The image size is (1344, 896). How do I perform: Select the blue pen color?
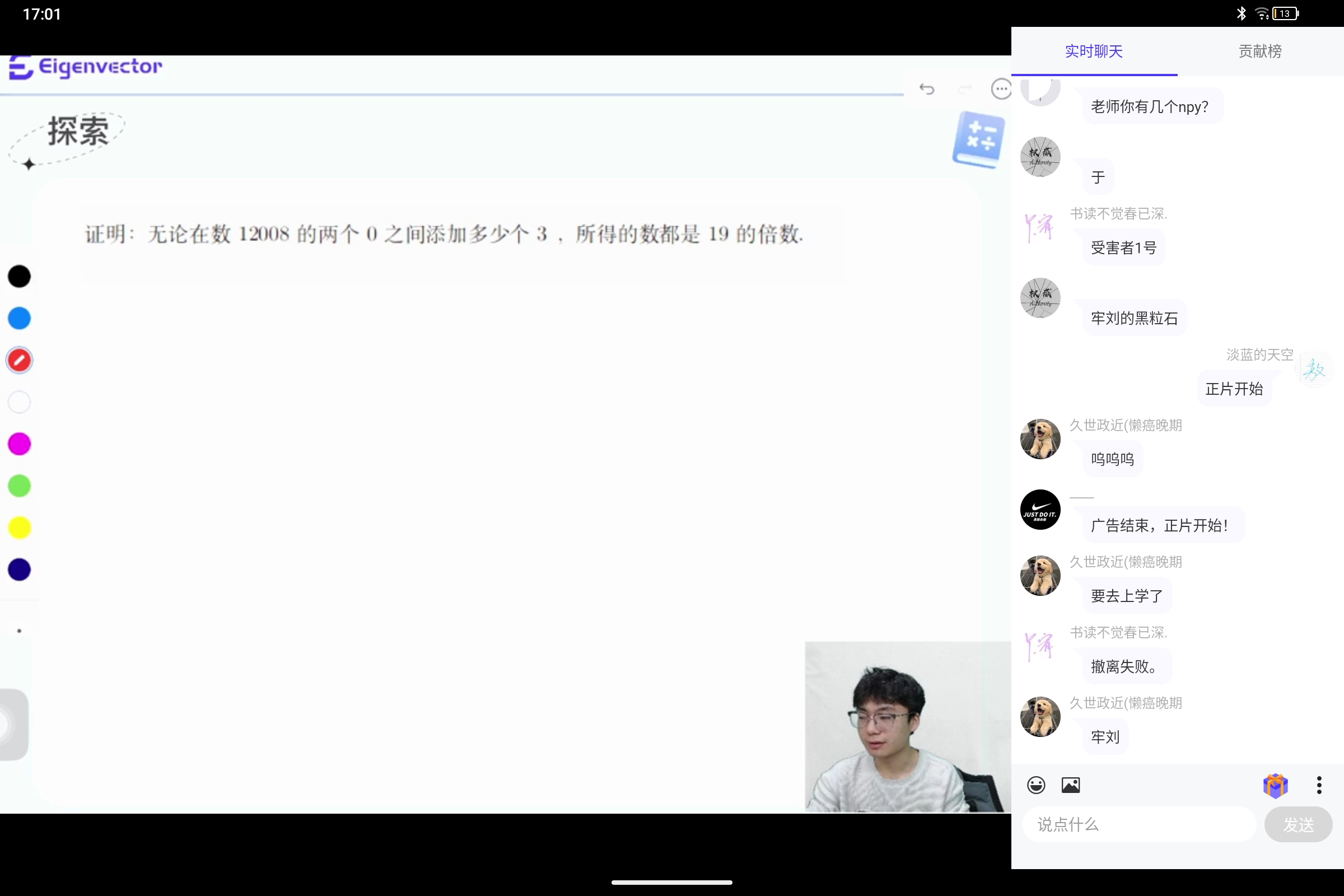(x=20, y=318)
